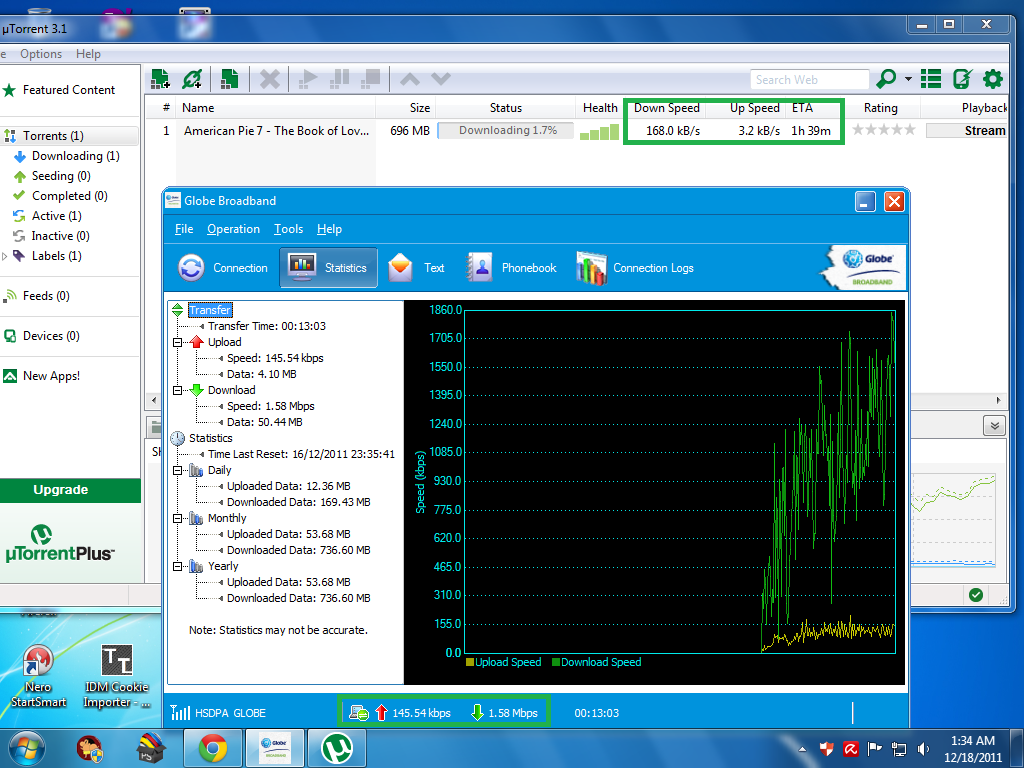
Task: Click the Remove torrent X icon
Action: click(269, 79)
